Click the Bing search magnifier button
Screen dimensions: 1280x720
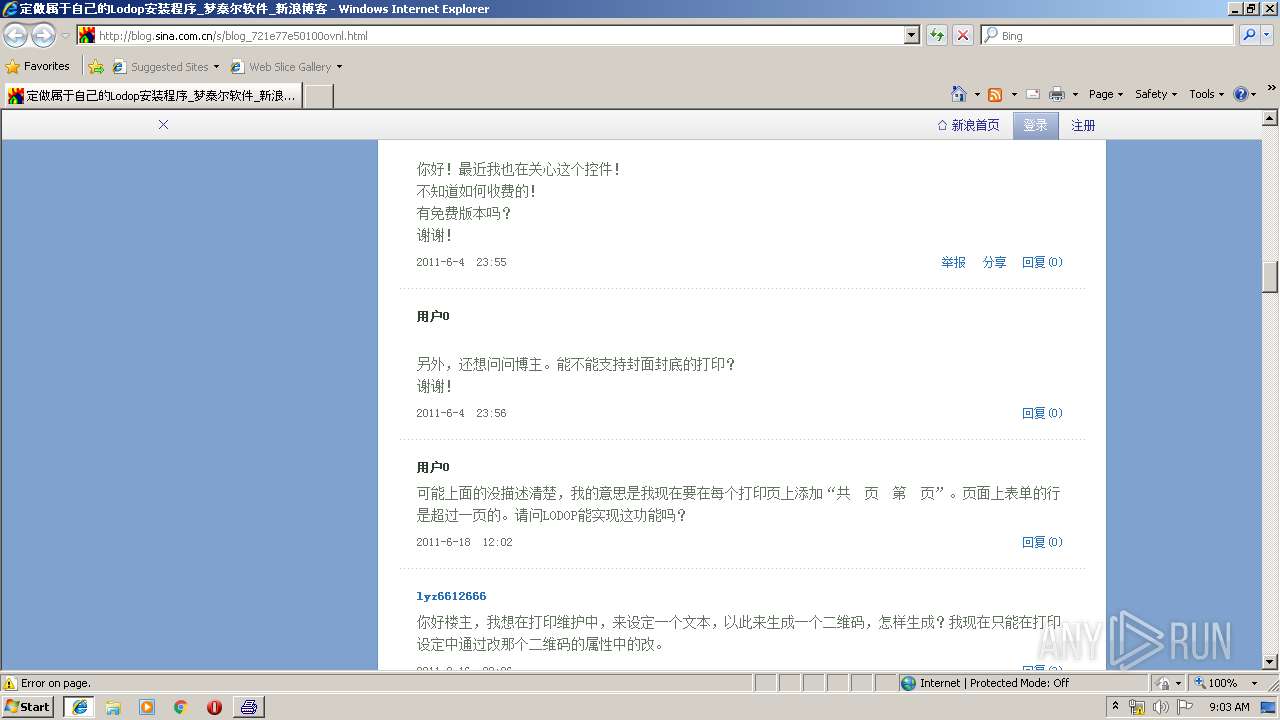pos(1248,35)
